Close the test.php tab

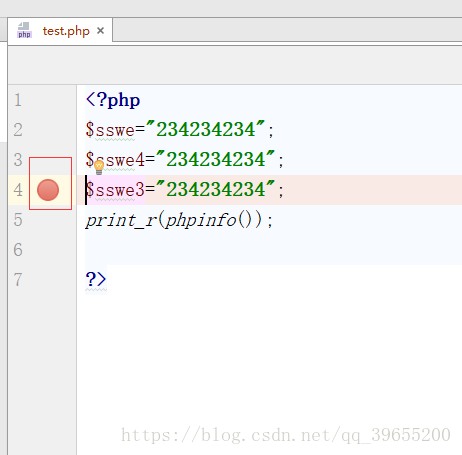click(100, 31)
